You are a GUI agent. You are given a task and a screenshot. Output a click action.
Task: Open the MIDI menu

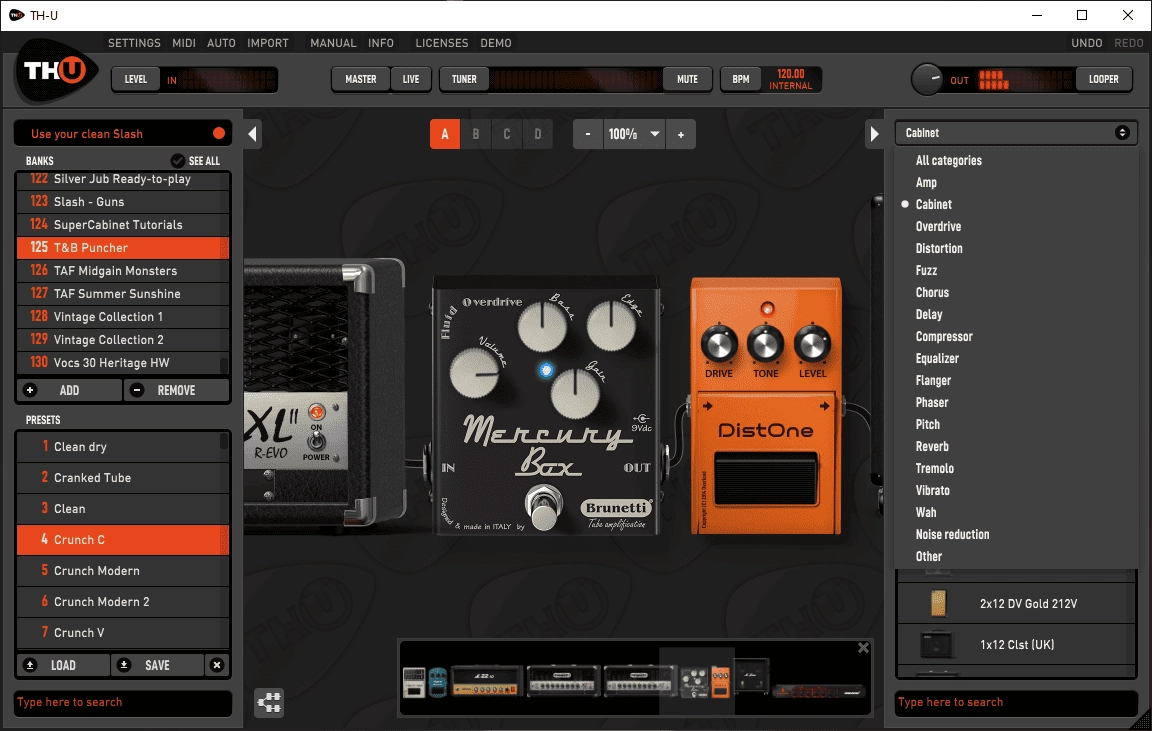click(x=184, y=43)
